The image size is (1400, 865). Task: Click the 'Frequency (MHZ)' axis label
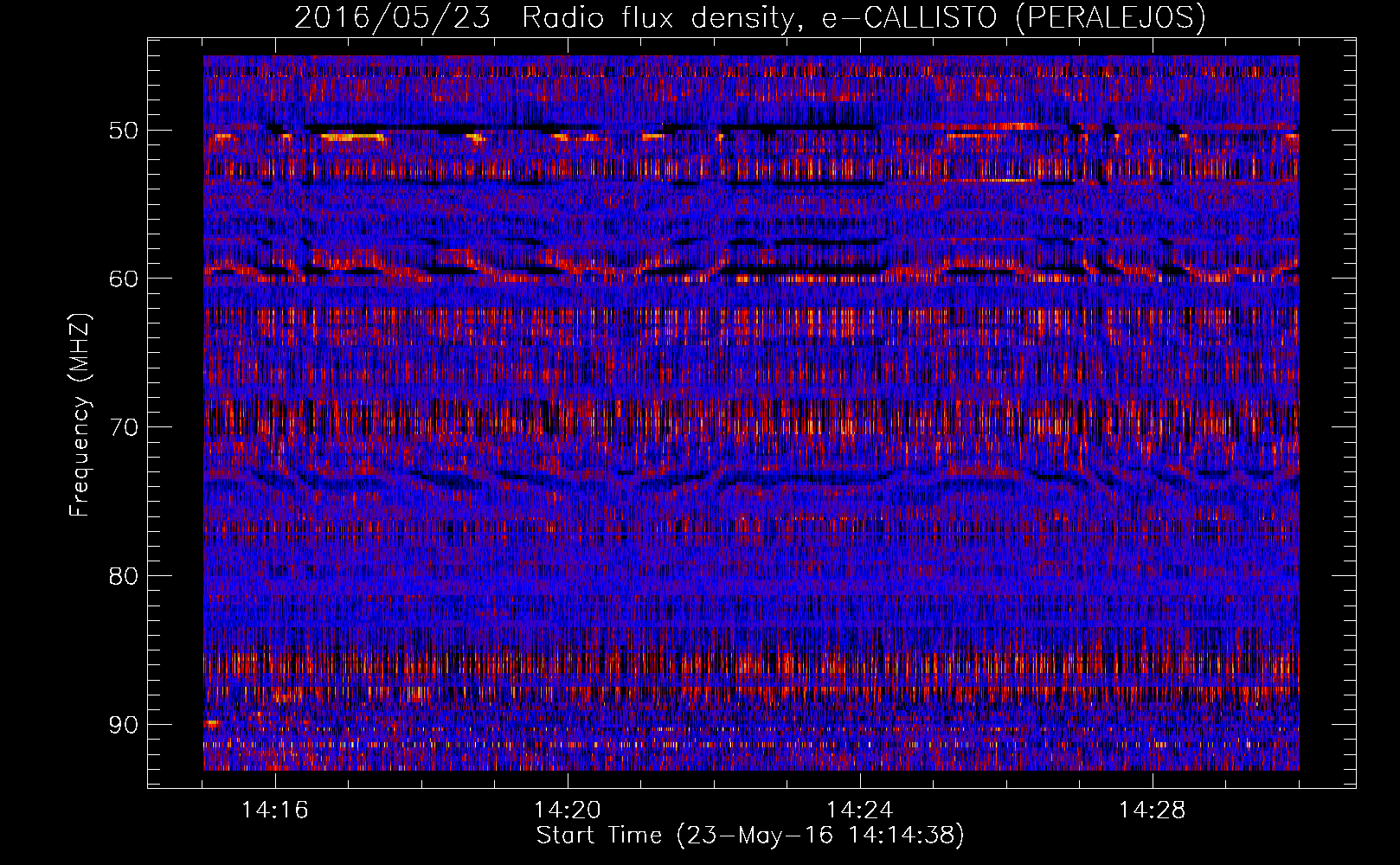80,415
